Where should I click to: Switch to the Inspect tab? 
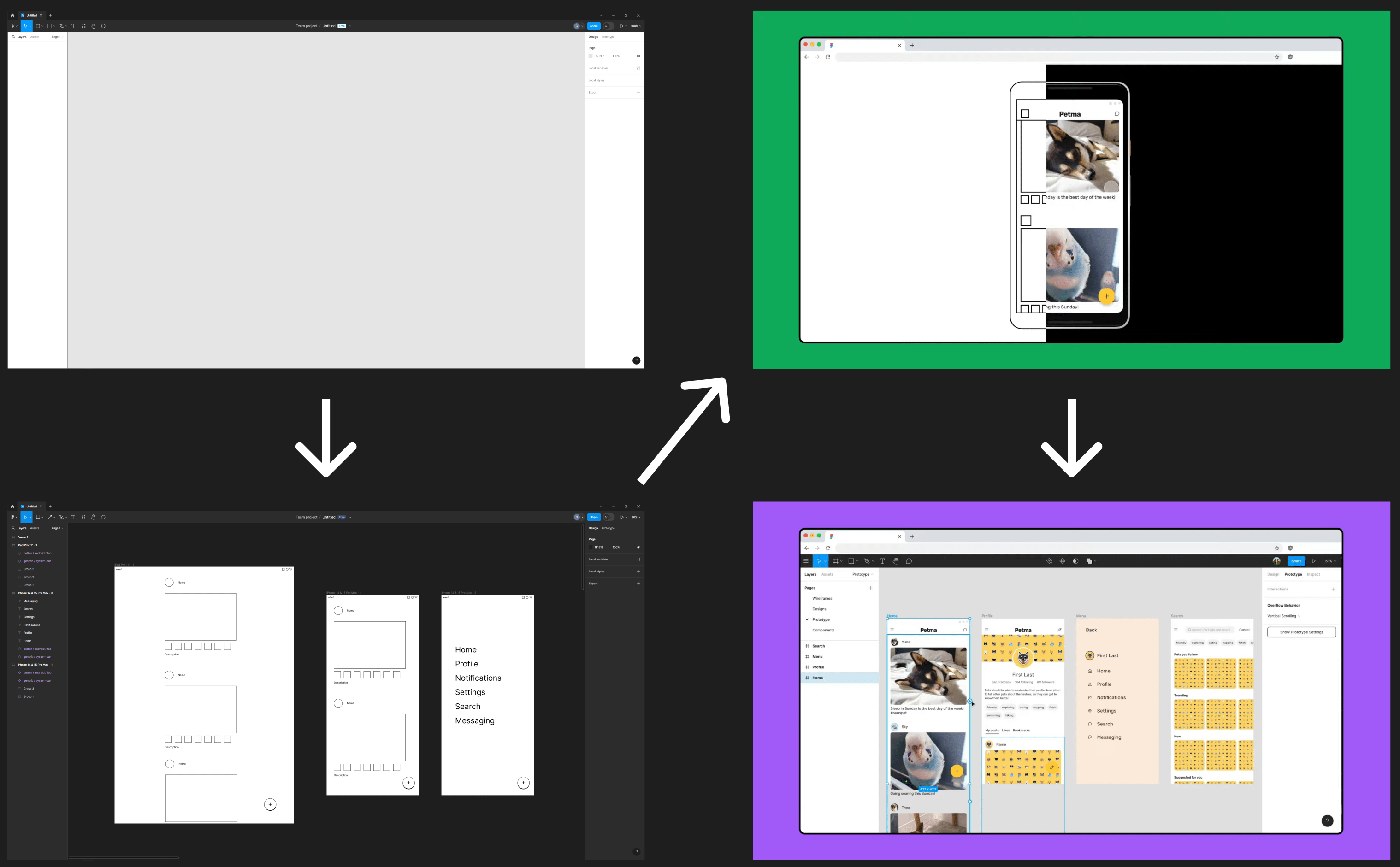(1313, 575)
